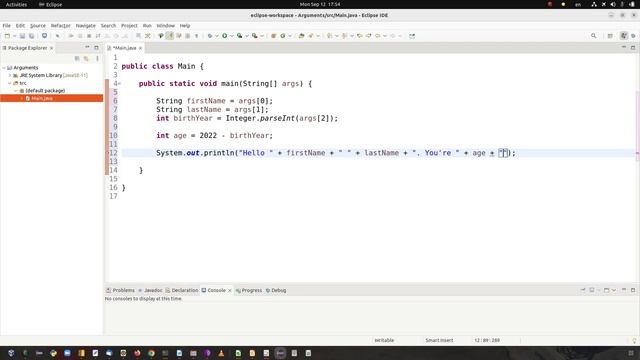
Task: Click Collapse All in Package Explorer
Action: (77, 58)
